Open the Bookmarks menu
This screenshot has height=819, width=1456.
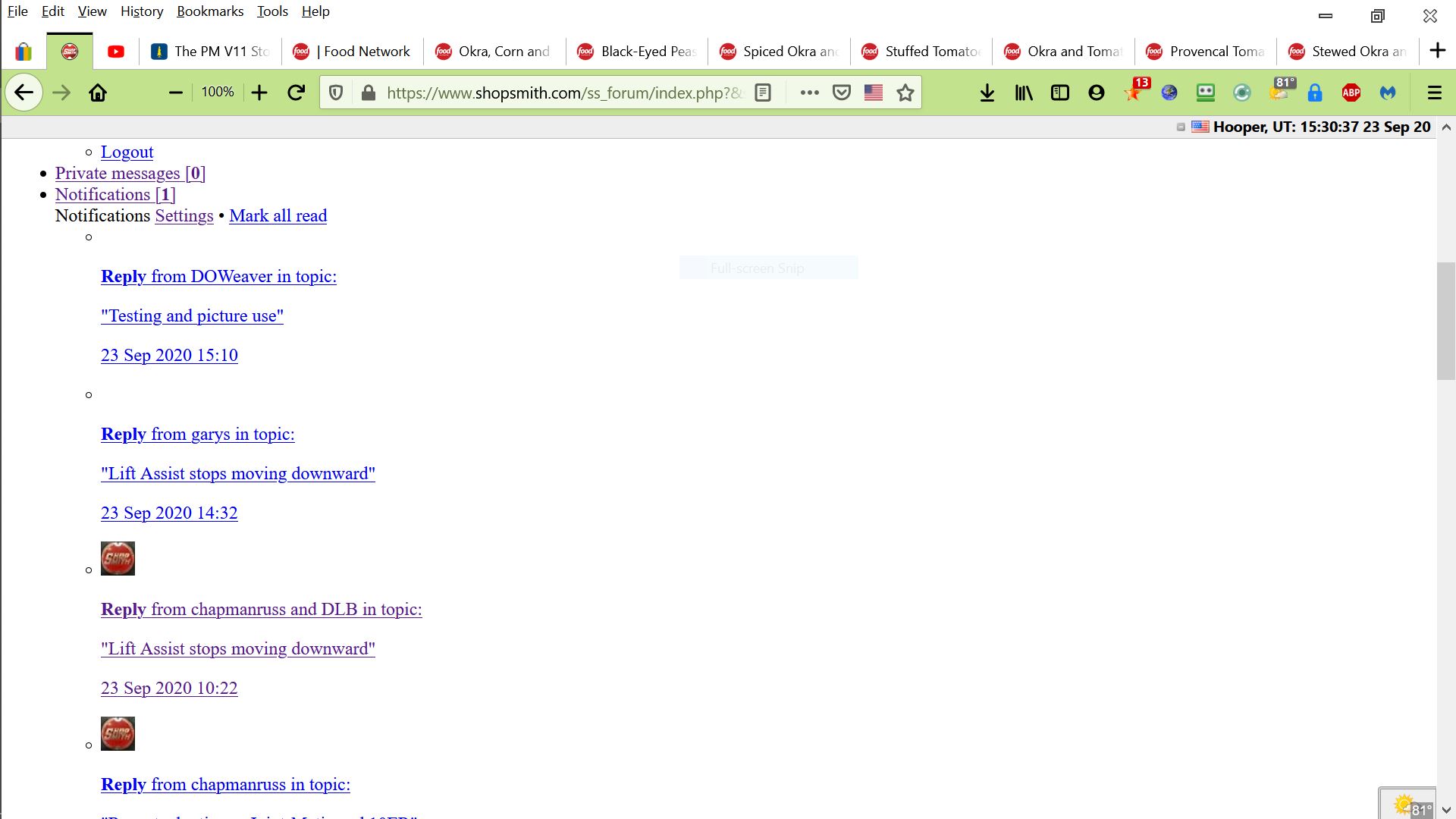[x=210, y=11]
